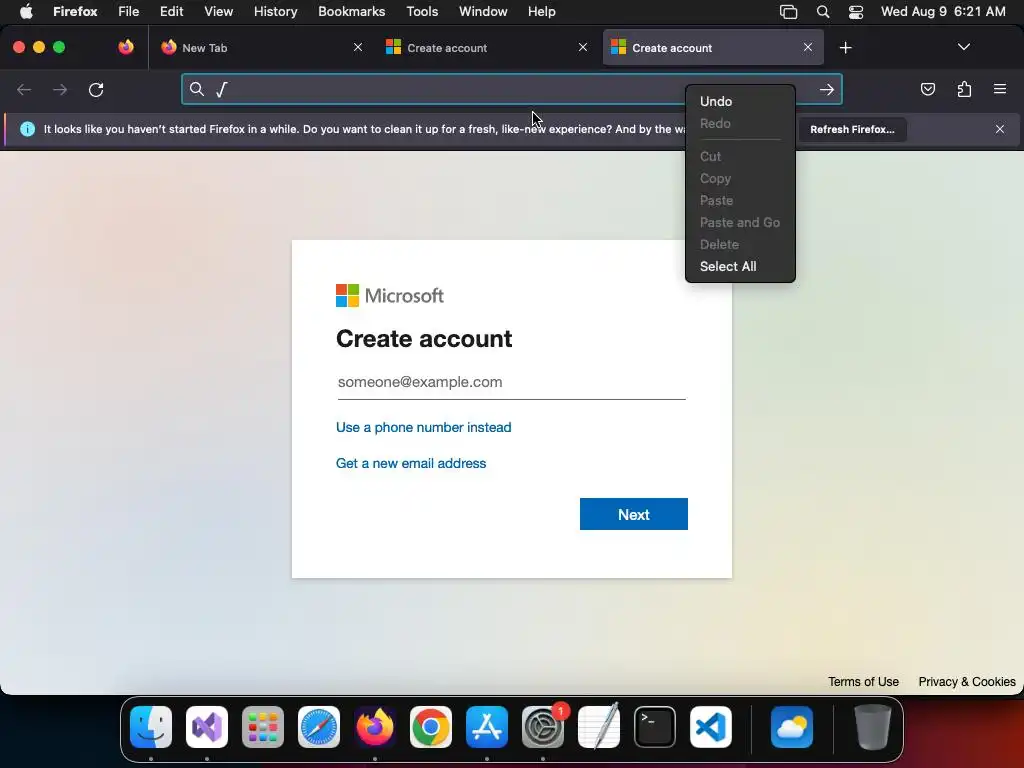Open the View menu
The height and width of the screenshot is (768, 1024).
(x=218, y=11)
